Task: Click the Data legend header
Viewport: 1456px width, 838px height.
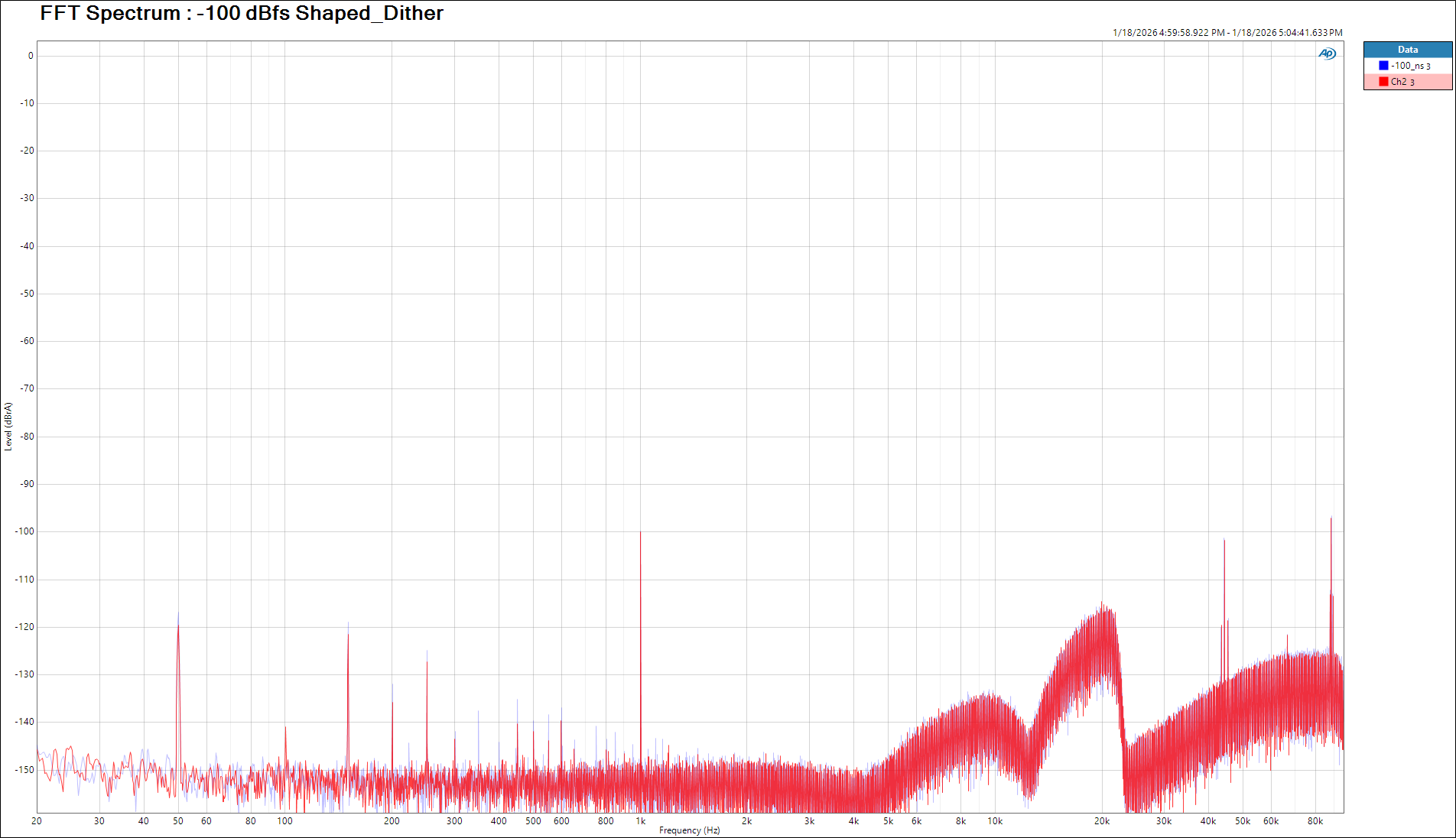Action: [1407, 50]
